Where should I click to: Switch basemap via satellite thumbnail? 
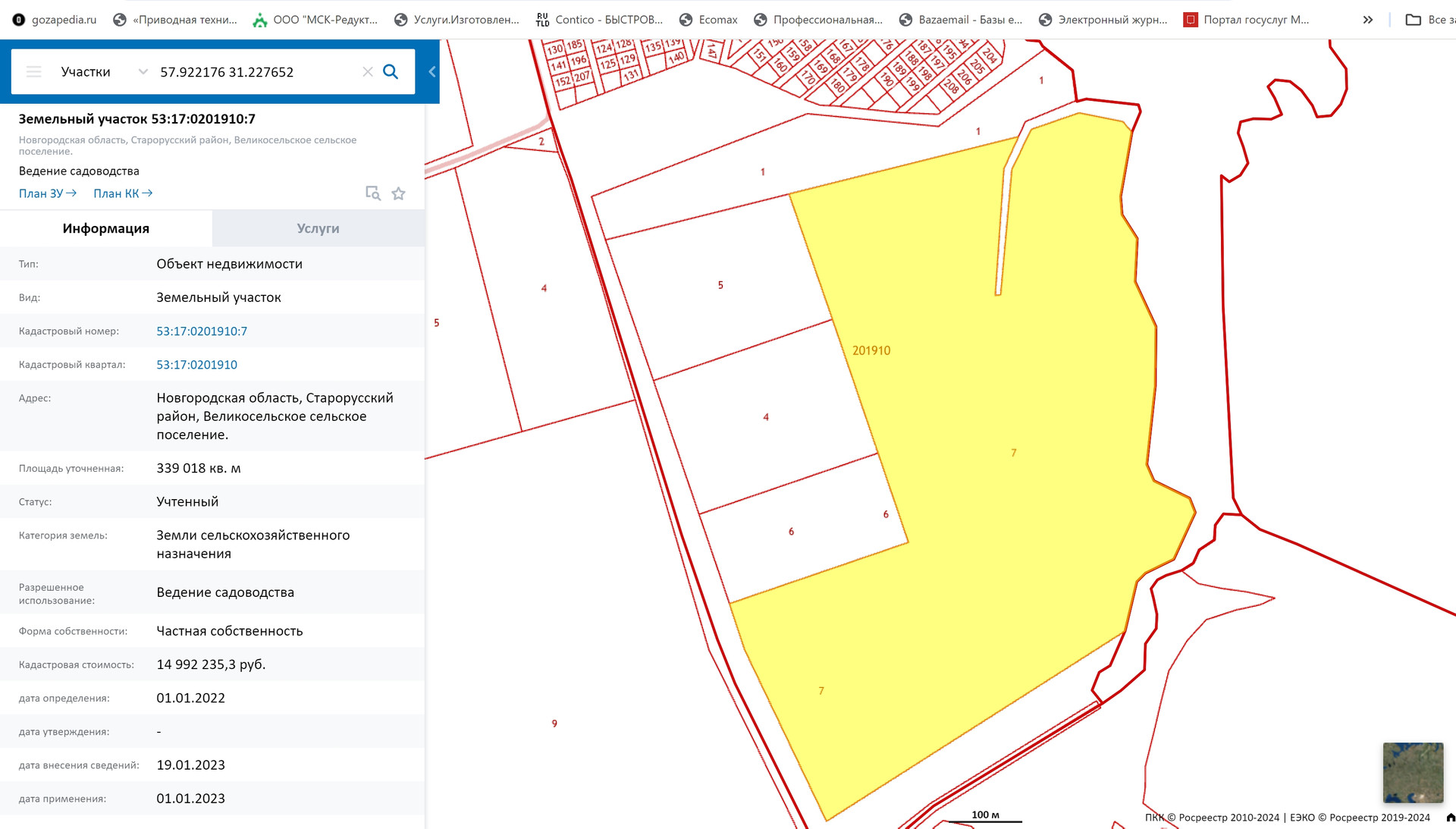click(x=1412, y=772)
